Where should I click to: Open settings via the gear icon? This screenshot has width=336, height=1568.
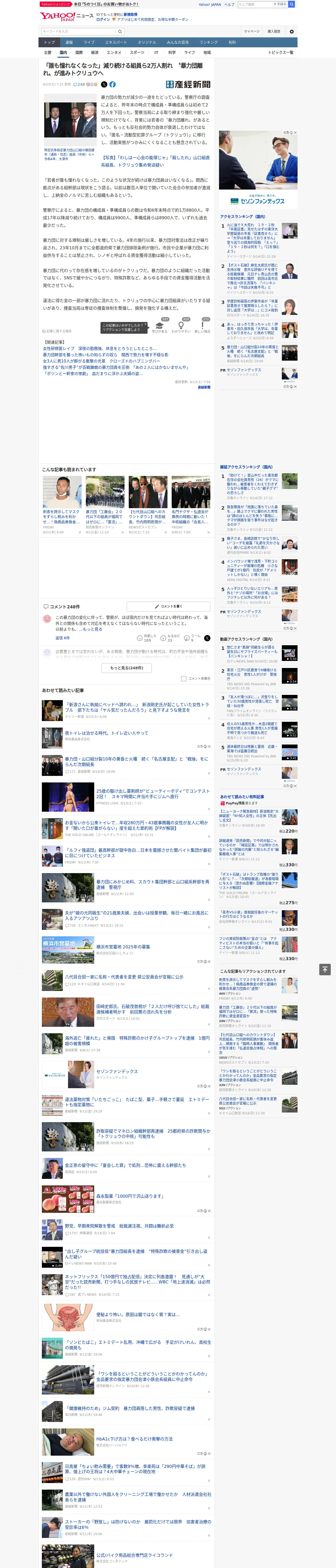click(292, 32)
